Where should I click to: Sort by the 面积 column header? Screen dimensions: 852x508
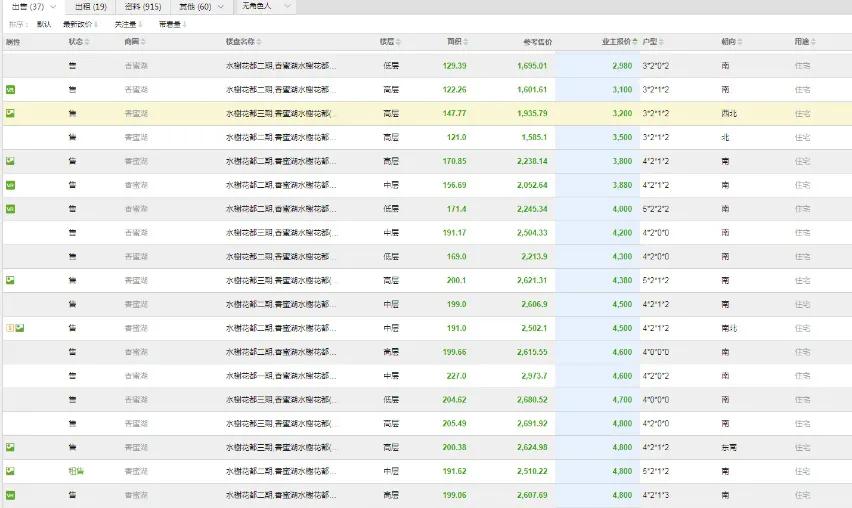458,42
